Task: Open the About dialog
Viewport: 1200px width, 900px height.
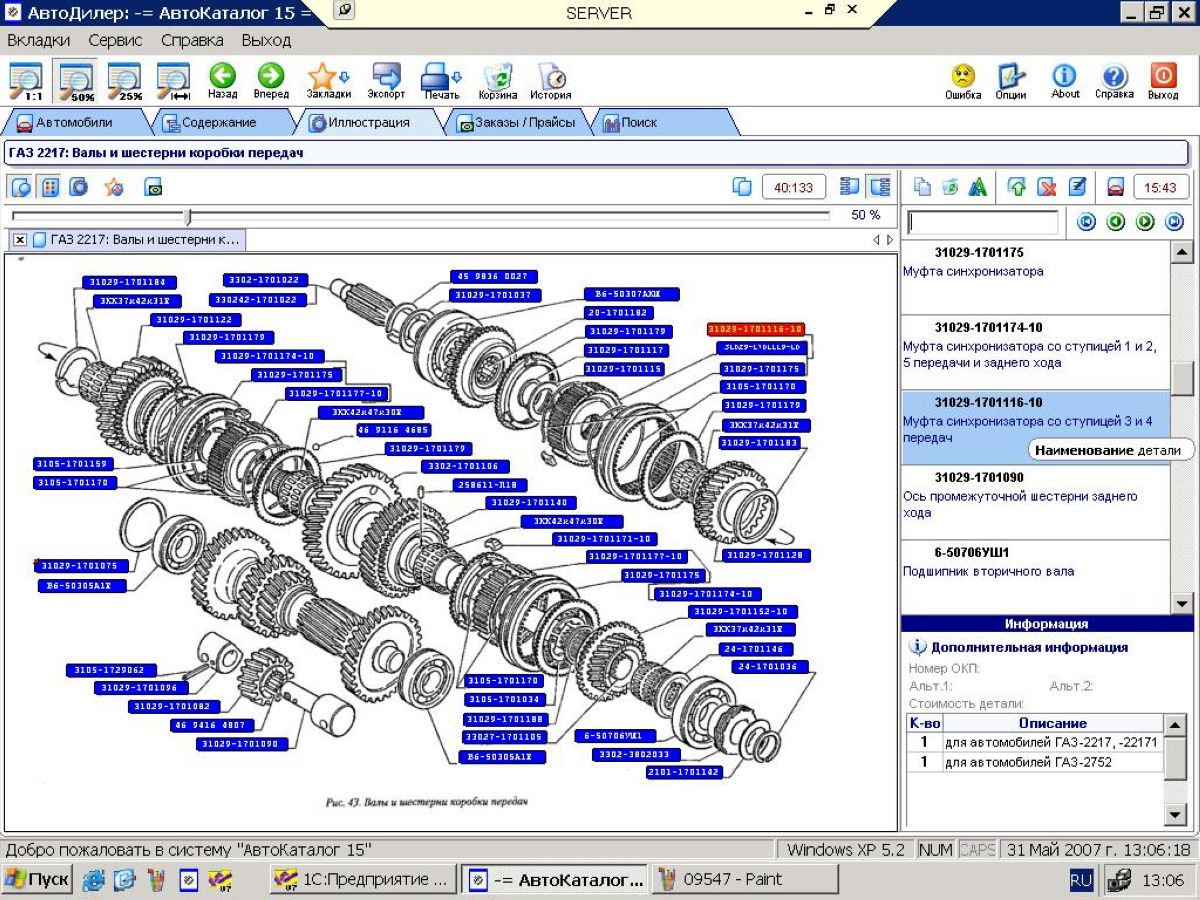Action: [x=1065, y=81]
